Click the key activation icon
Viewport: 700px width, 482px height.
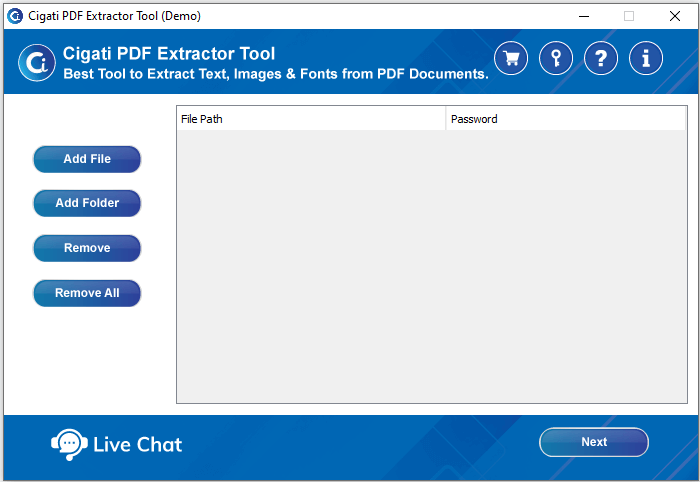[556, 58]
